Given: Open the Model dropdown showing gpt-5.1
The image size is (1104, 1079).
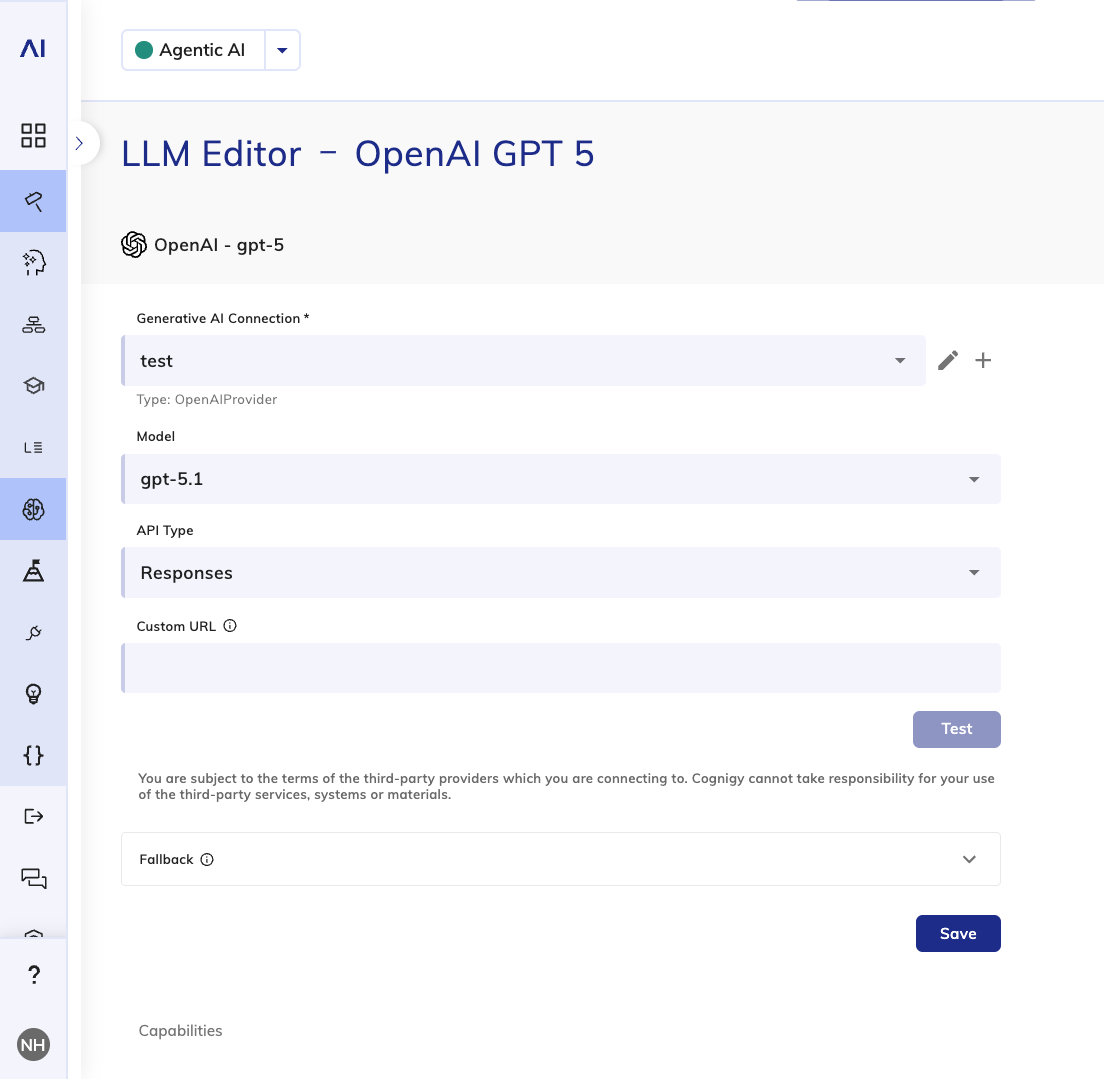Looking at the screenshot, I should (560, 479).
